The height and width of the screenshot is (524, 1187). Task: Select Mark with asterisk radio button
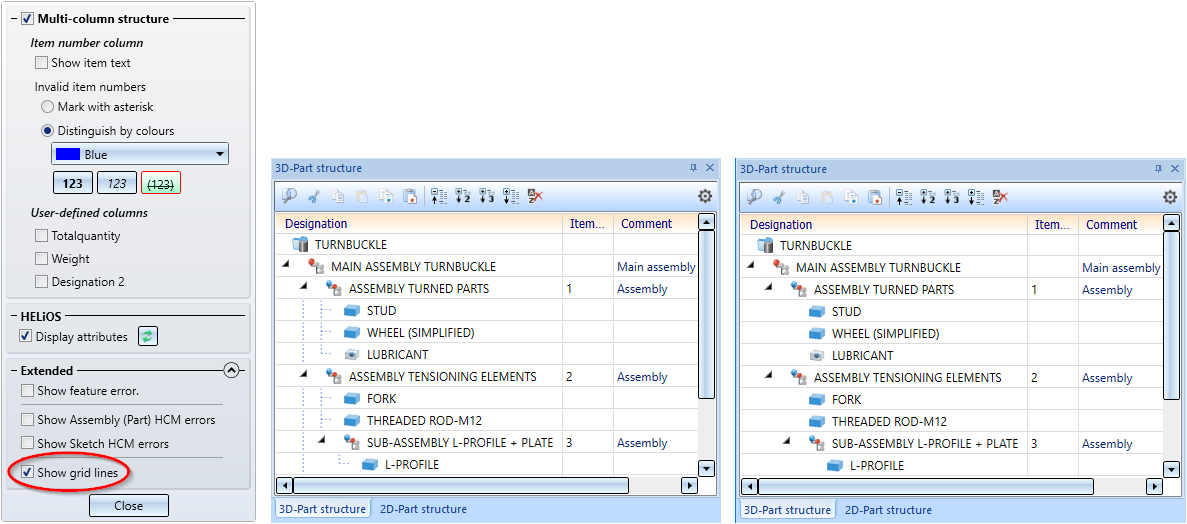(48, 107)
